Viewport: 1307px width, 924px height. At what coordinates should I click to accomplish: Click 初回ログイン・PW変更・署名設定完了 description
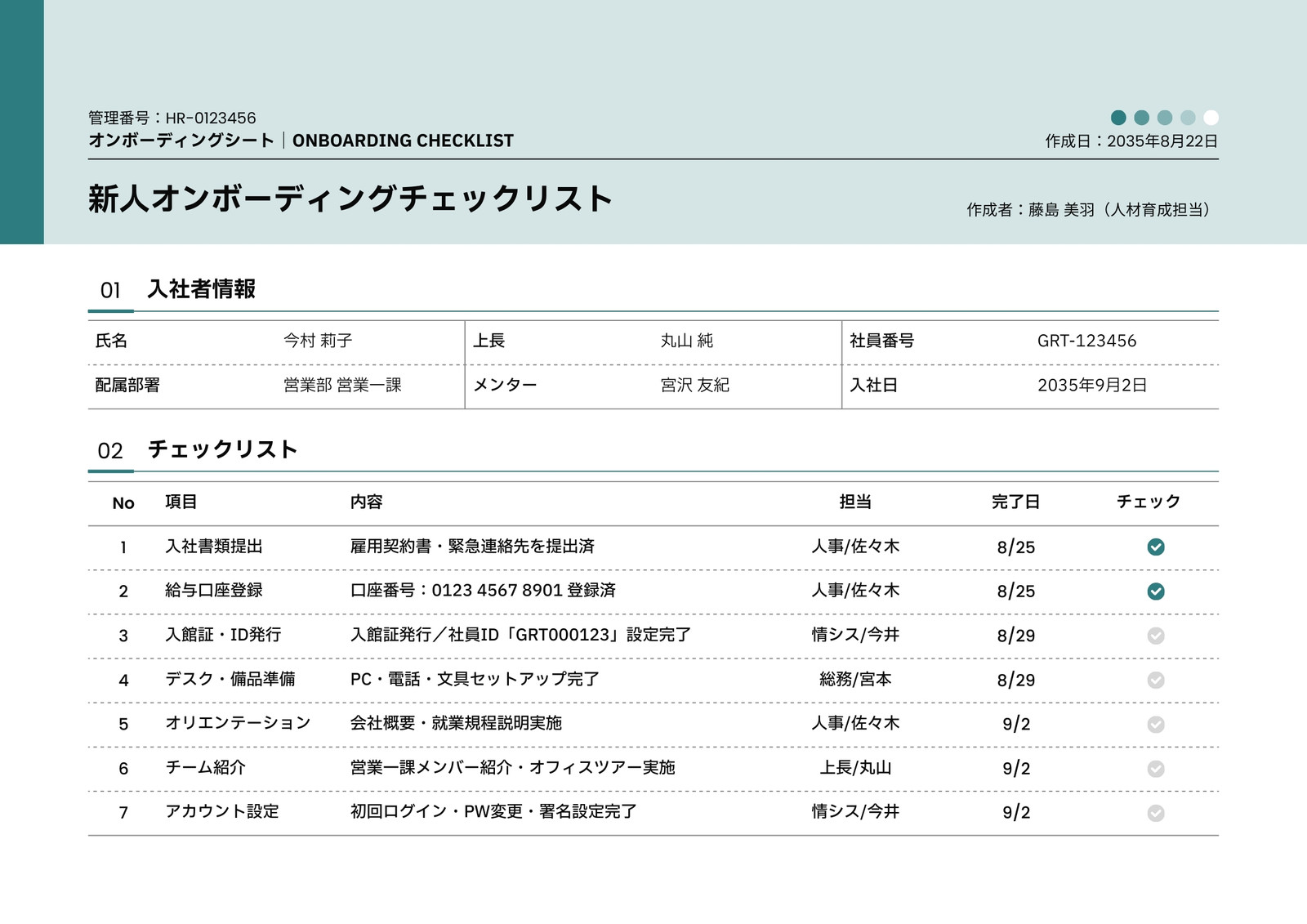(493, 811)
